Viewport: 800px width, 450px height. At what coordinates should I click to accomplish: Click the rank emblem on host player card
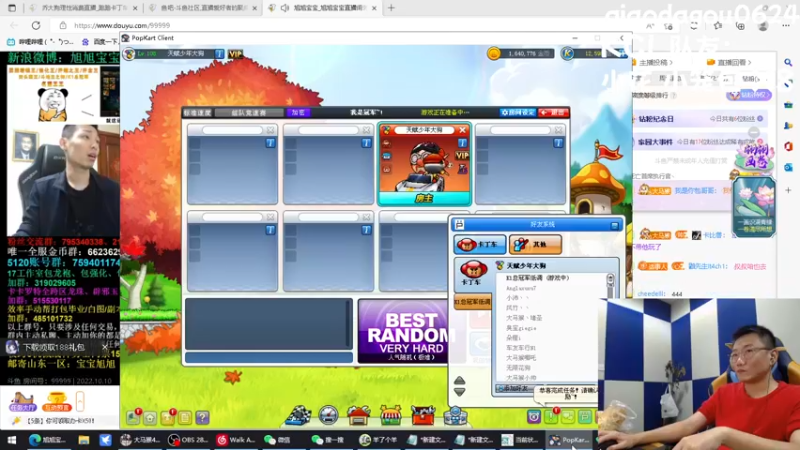pyautogui.click(x=386, y=130)
